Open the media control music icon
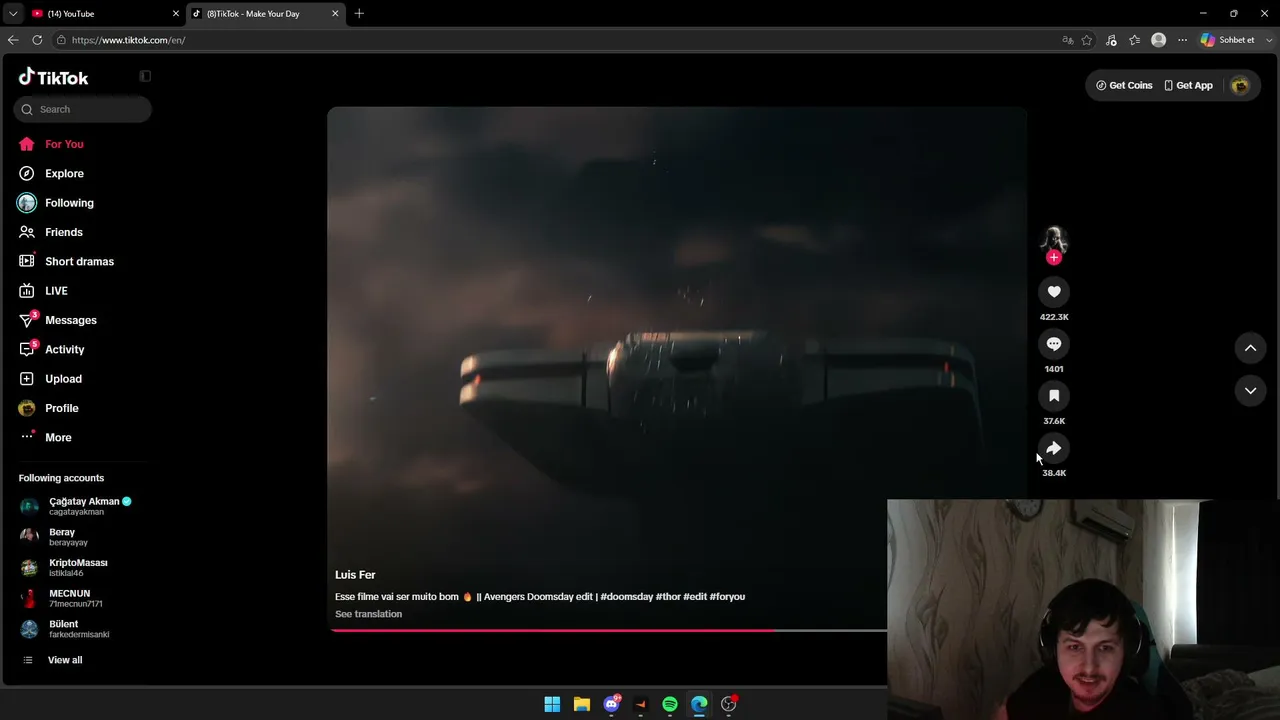1280x720 pixels. (1111, 40)
